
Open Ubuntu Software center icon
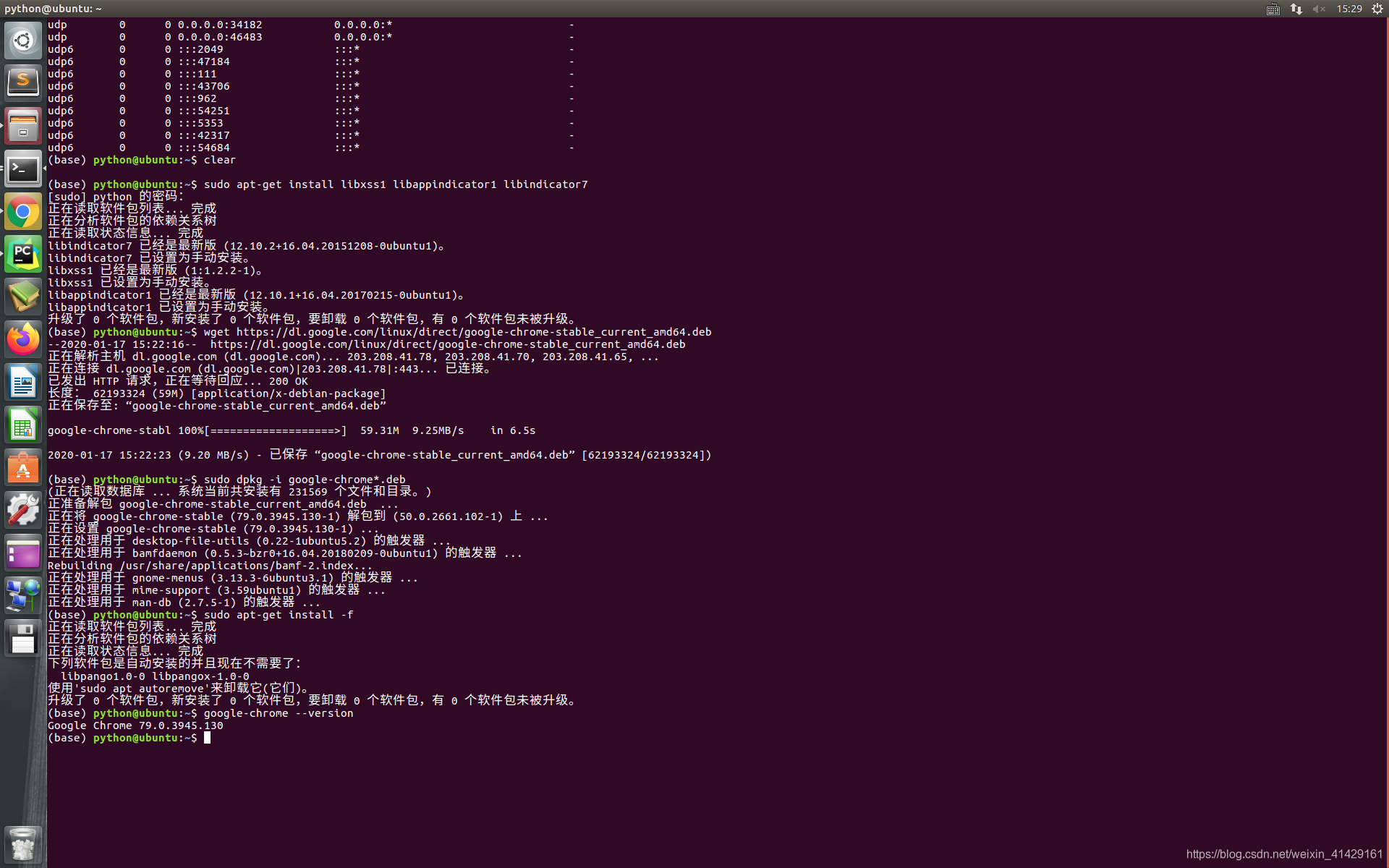click(x=23, y=468)
